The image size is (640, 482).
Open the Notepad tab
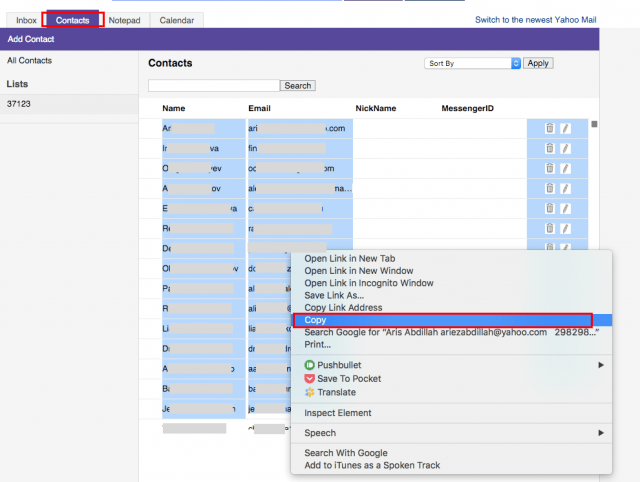(x=124, y=20)
